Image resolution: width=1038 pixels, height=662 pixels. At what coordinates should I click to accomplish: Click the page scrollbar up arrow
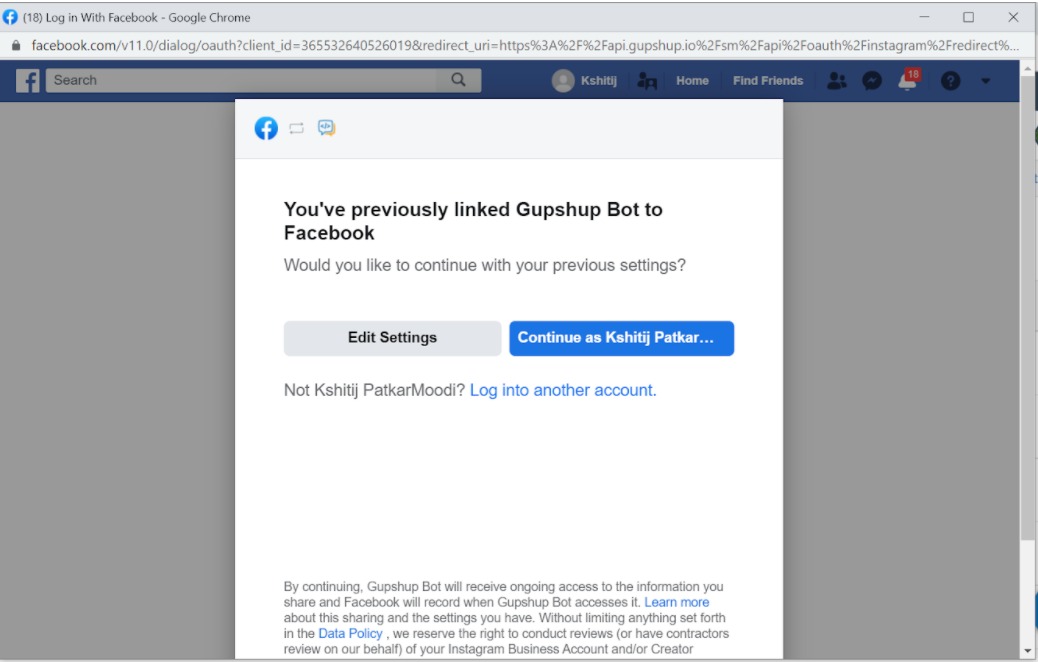tap(1027, 68)
